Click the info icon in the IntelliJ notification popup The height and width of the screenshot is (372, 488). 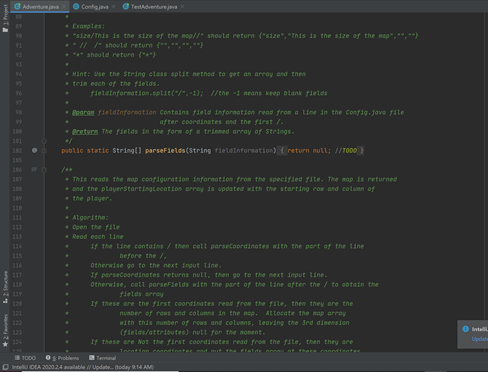point(465,329)
